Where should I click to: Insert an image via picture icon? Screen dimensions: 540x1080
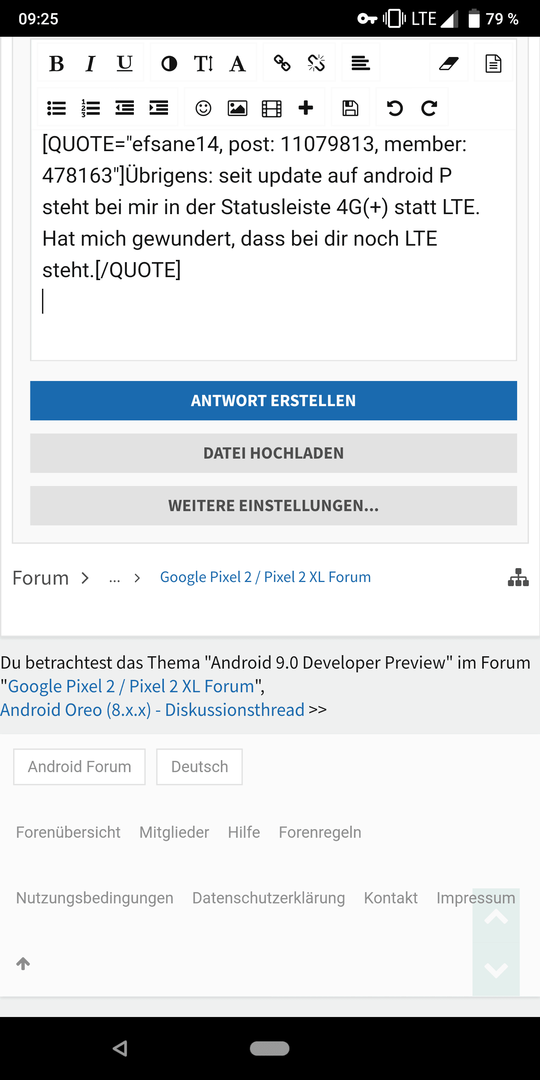(x=238, y=108)
